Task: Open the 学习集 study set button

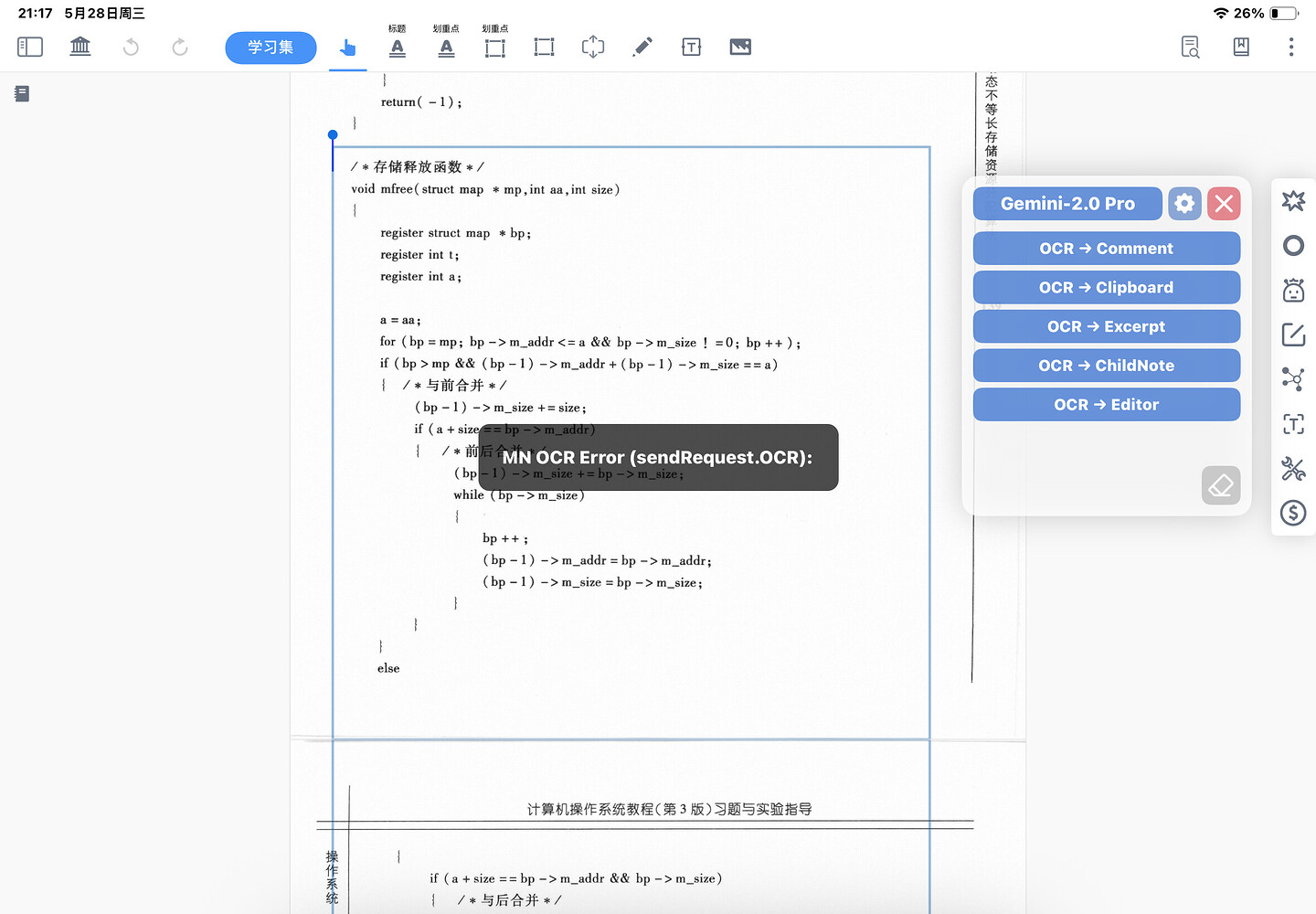Action: tap(271, 48)
